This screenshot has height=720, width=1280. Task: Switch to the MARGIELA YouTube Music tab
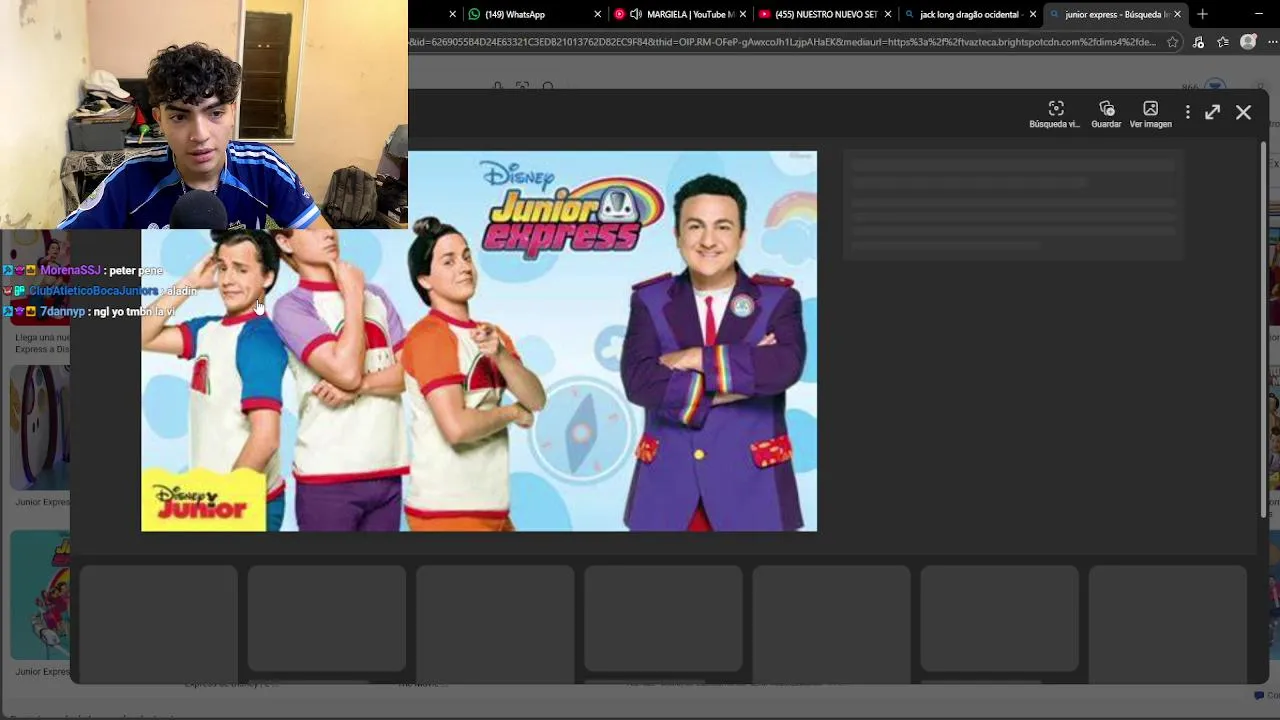(680, 14)
